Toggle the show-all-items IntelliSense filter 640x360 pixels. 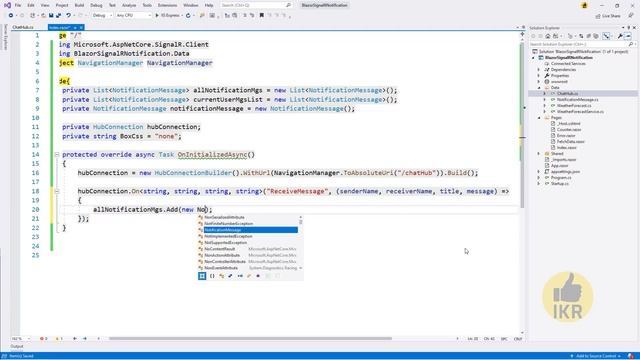click(x=202, y=276)
